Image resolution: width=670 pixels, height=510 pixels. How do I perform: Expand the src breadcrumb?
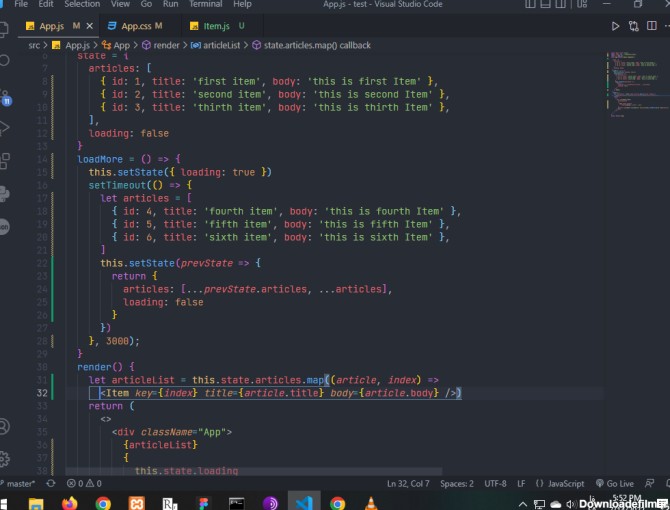34,45
